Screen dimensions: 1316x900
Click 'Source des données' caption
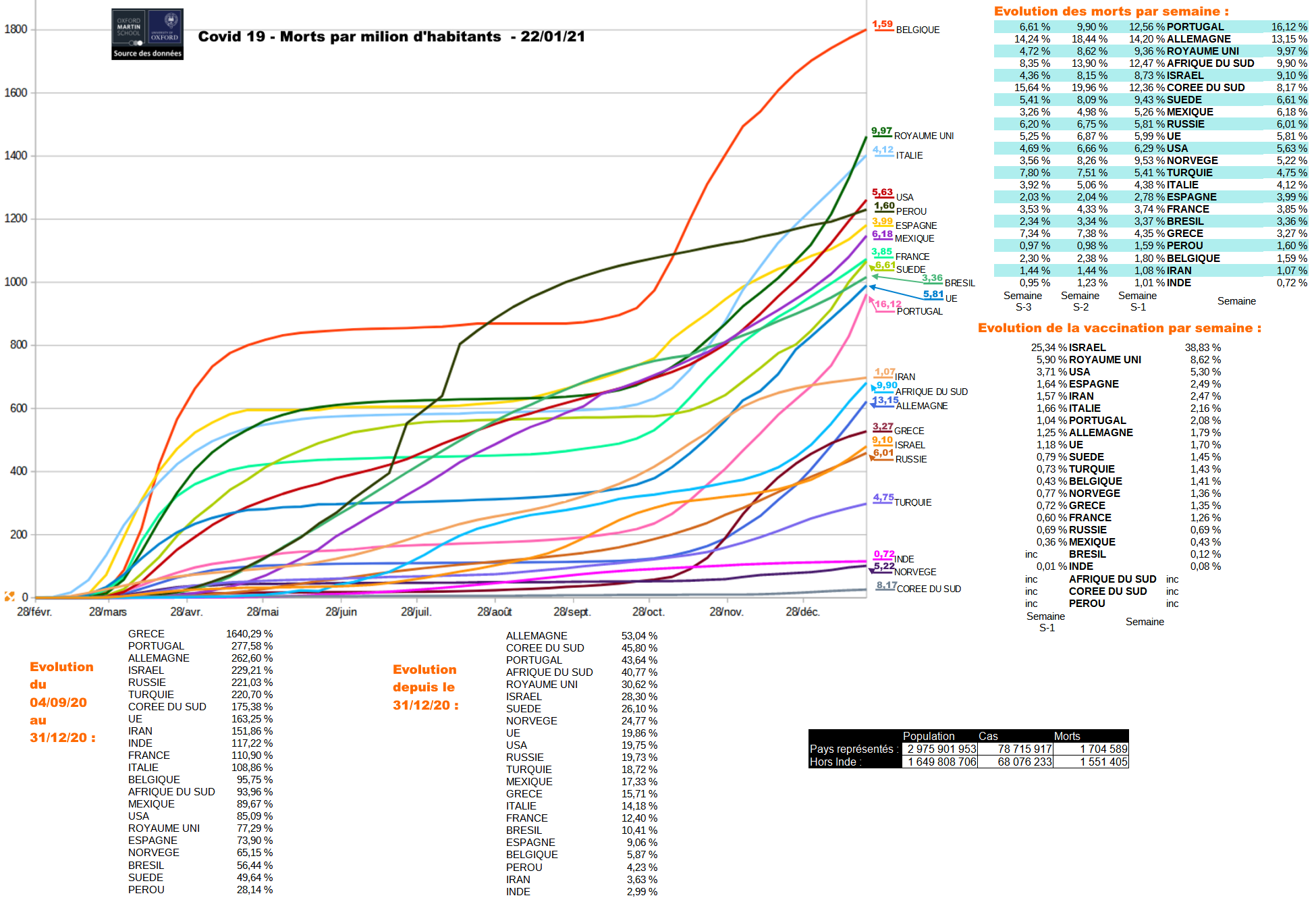pos(147,53)
